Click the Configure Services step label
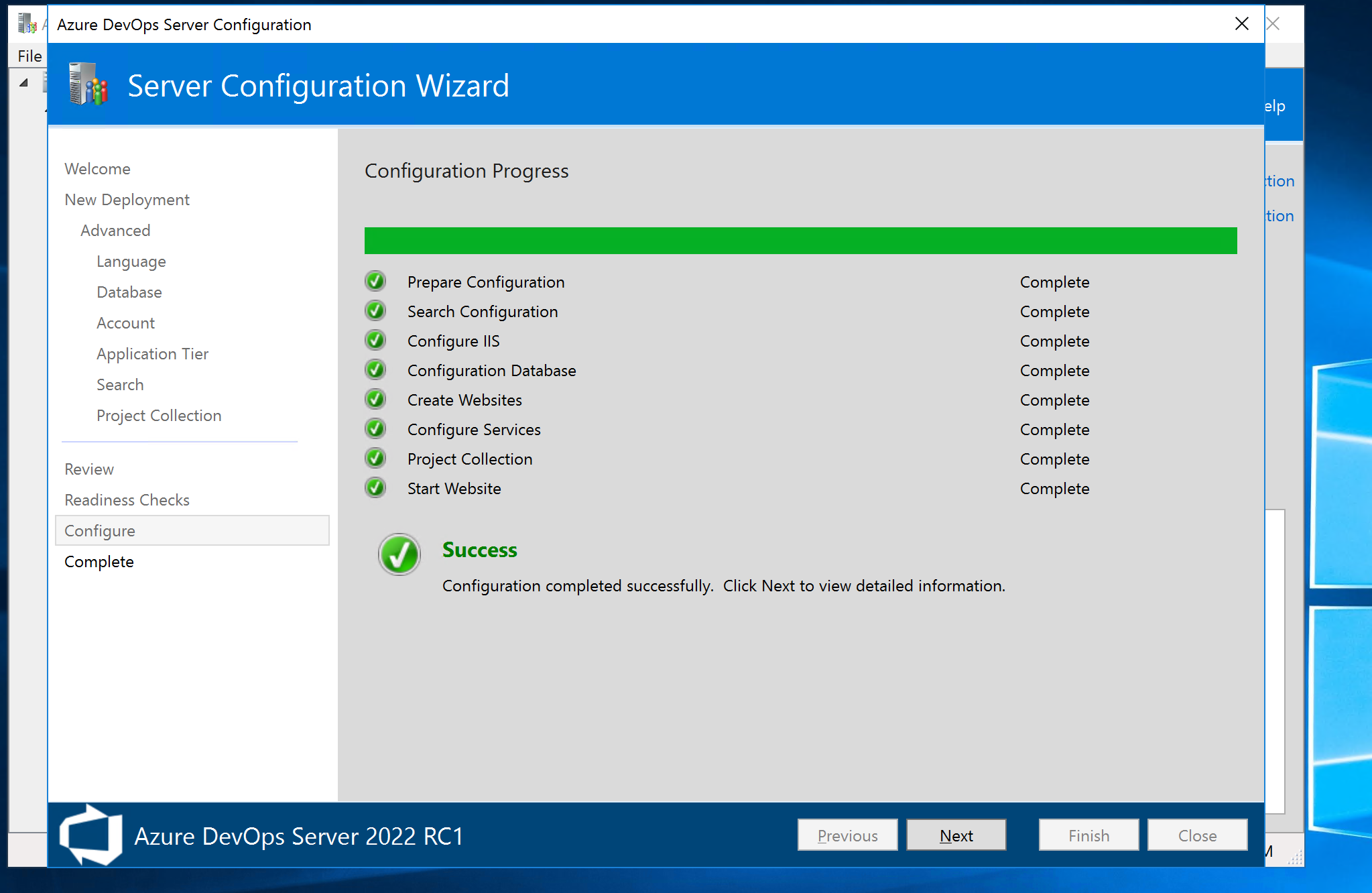This screenshot has height=893, width=1372. [x=474, y=430]
